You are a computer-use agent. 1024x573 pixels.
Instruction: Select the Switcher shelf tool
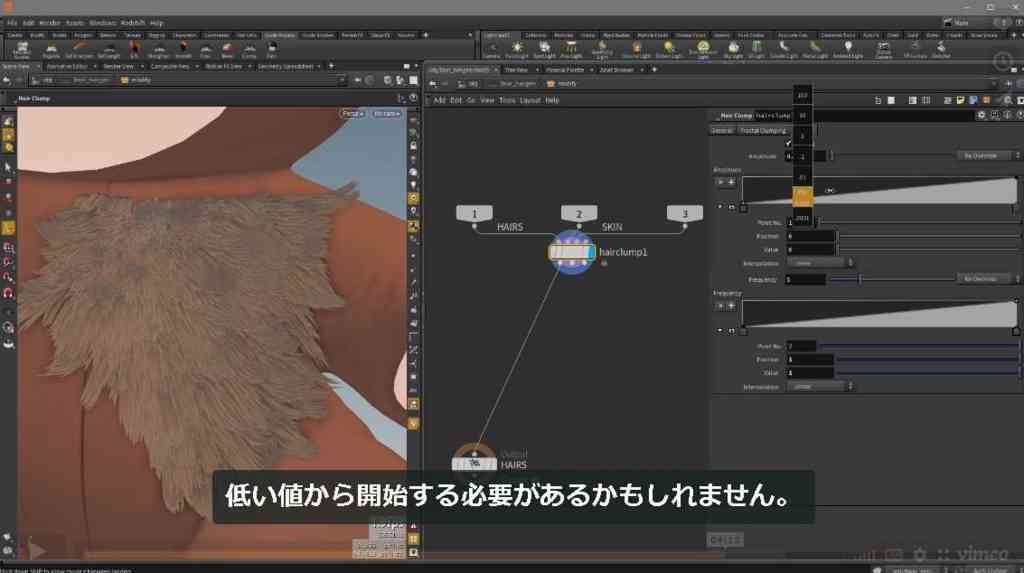[940, 50]
